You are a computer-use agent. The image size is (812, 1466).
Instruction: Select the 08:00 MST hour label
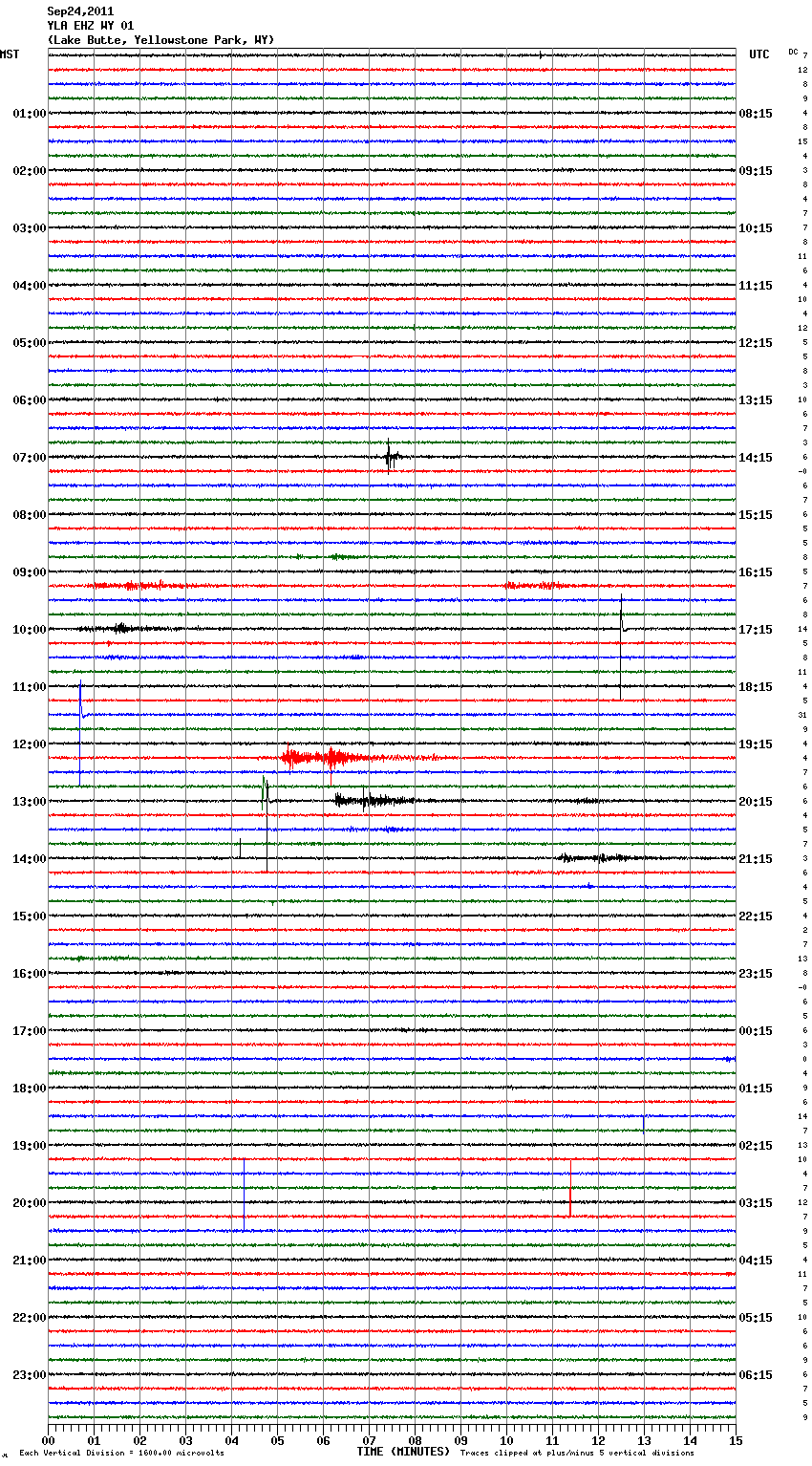coord(30,515)
